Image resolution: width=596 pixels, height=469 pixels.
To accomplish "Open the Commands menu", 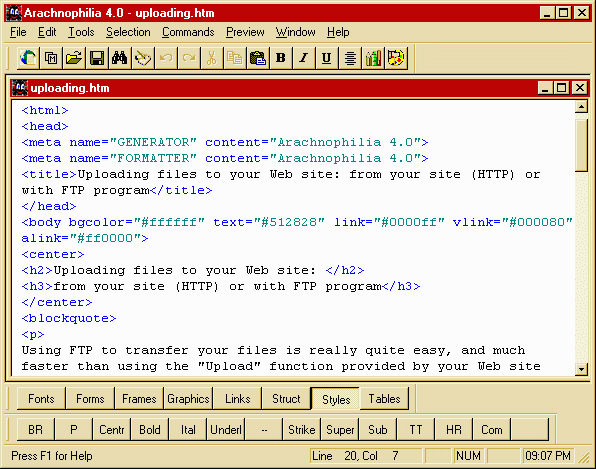I will 188,32.
